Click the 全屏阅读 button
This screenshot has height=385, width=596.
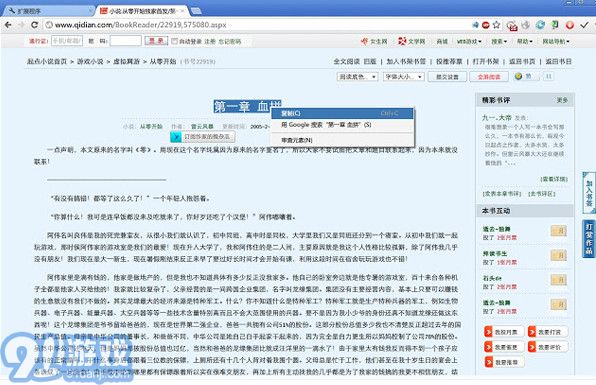tap(489, 77)
